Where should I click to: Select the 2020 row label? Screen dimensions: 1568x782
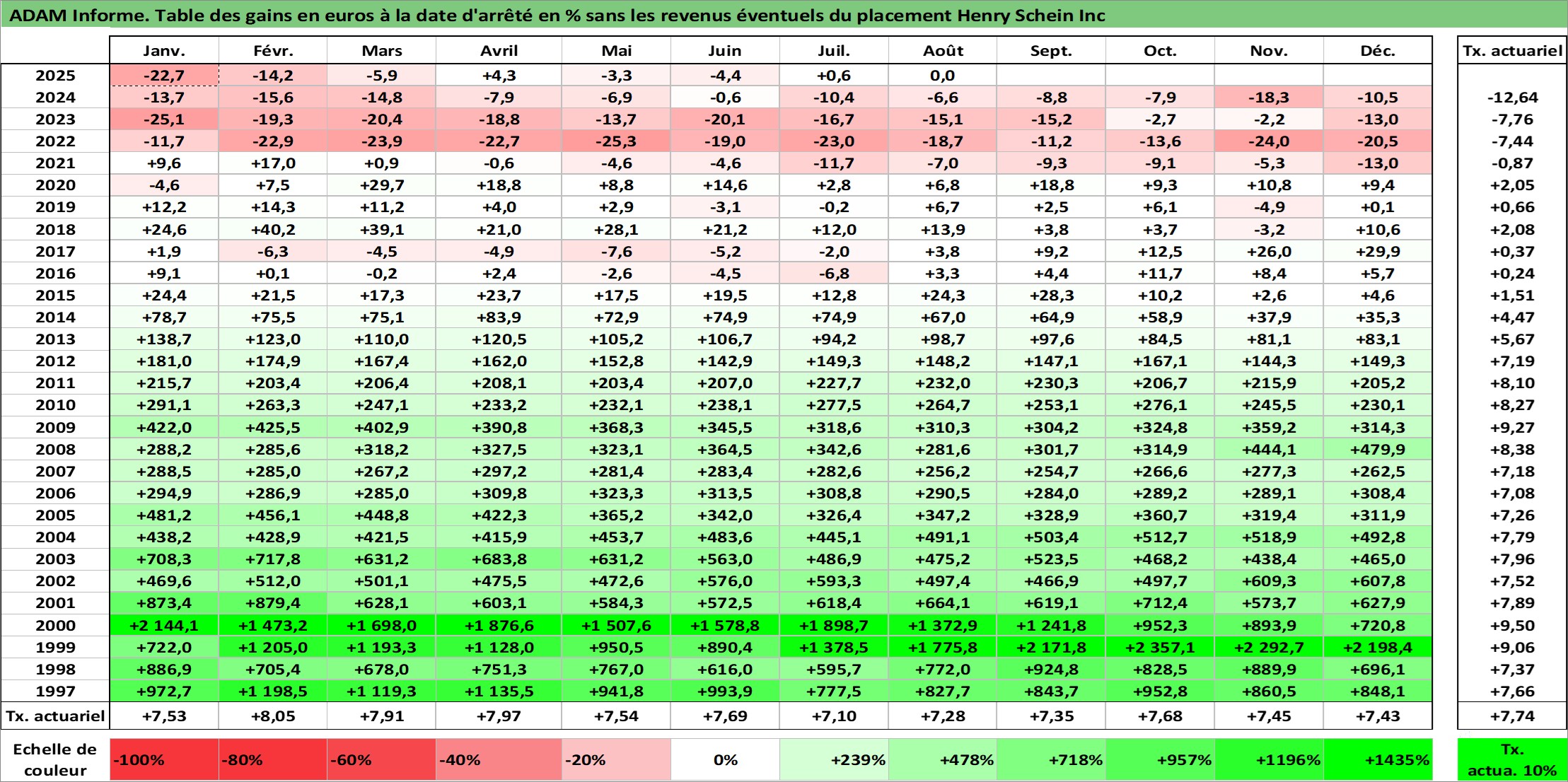55,185
